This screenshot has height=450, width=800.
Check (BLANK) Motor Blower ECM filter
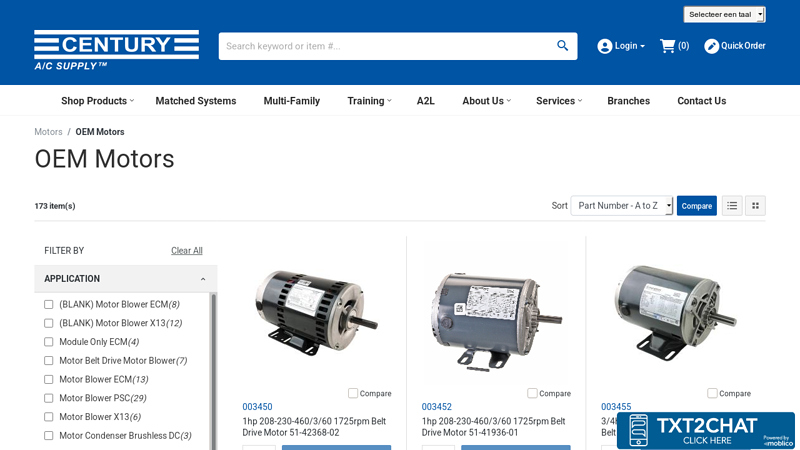point(48,305)
